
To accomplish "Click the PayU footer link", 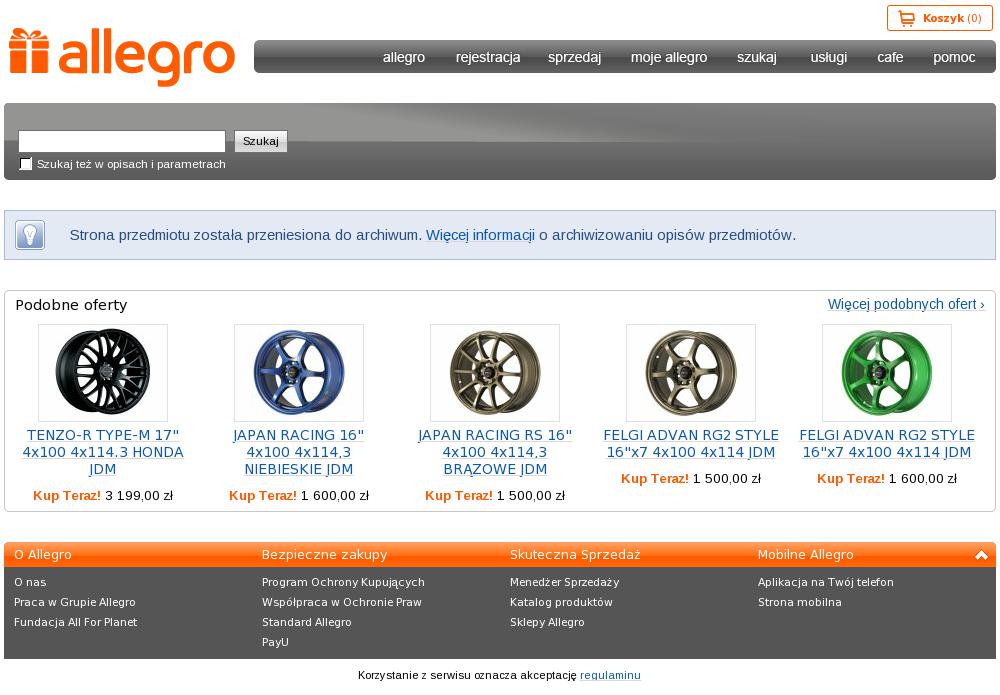I will (x=275, y=642).
